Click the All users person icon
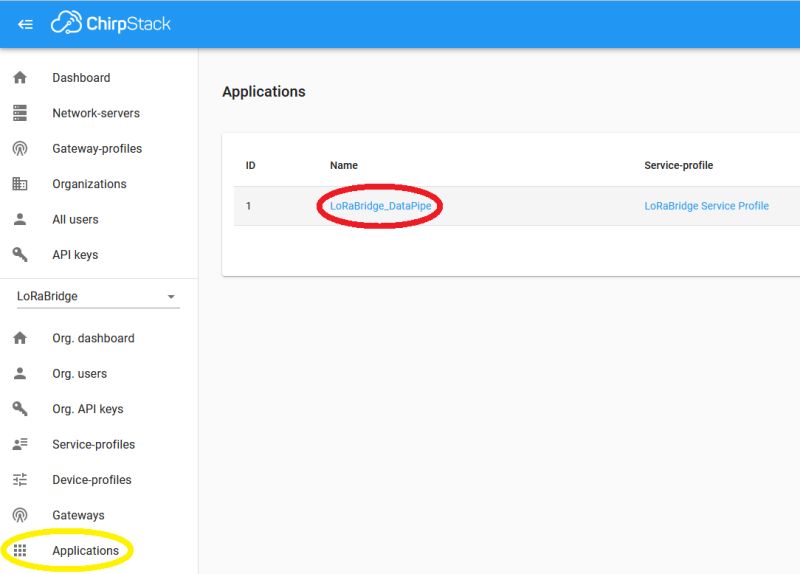Viewport: 800px width, 574px height. coord(20,219)
